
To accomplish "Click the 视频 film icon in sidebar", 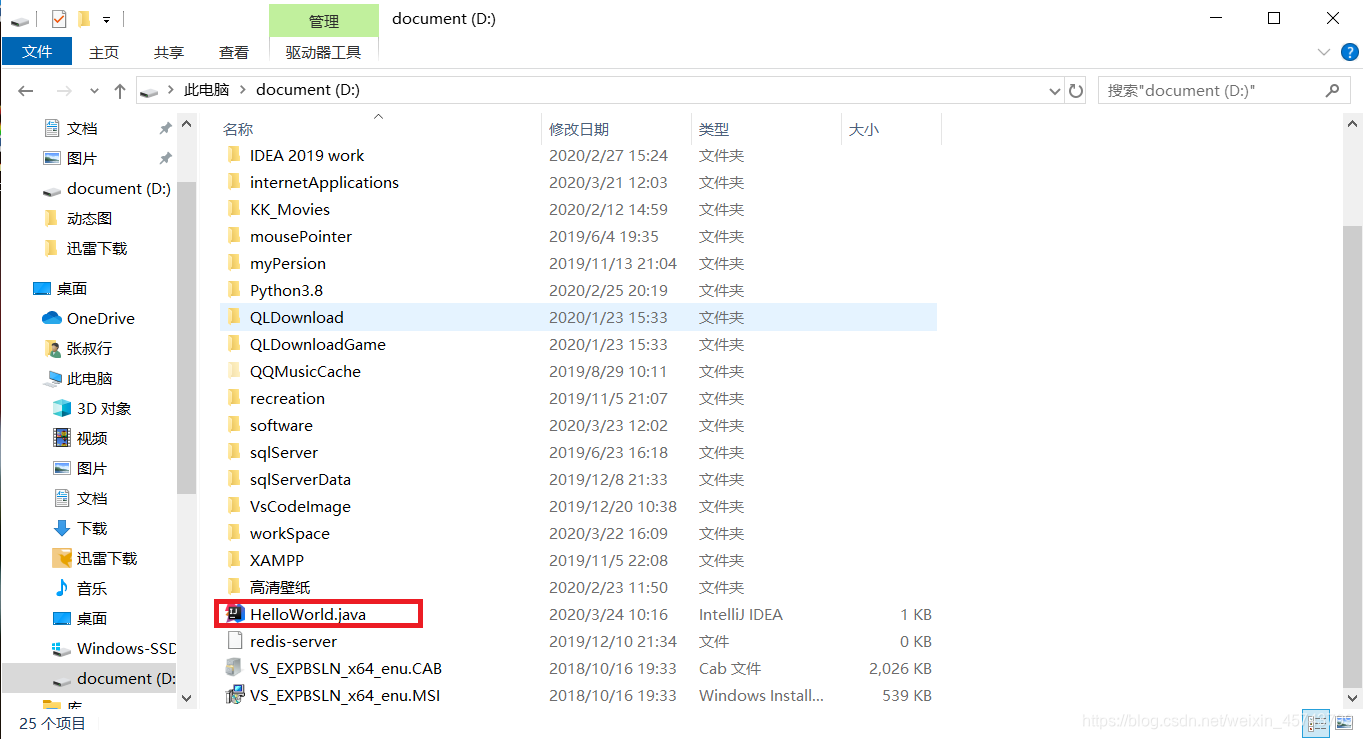I will tap(61, 438).
